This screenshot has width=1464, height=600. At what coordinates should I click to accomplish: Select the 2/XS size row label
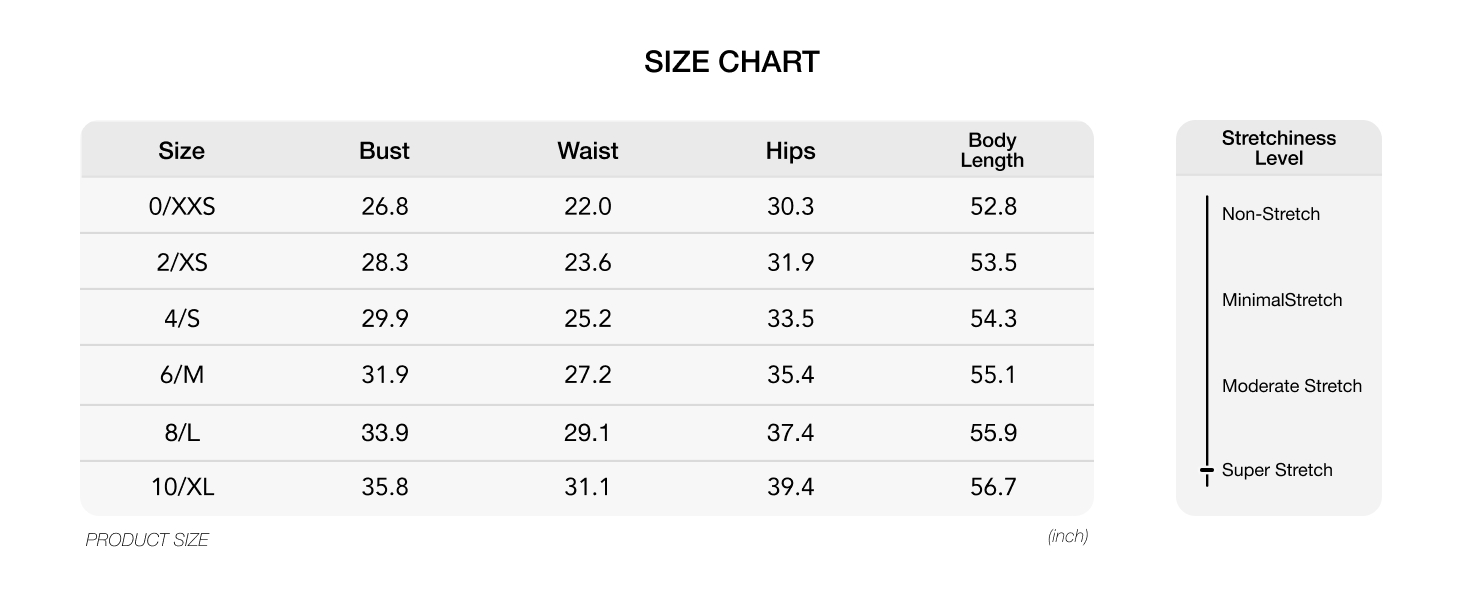[x=182, y=263]
